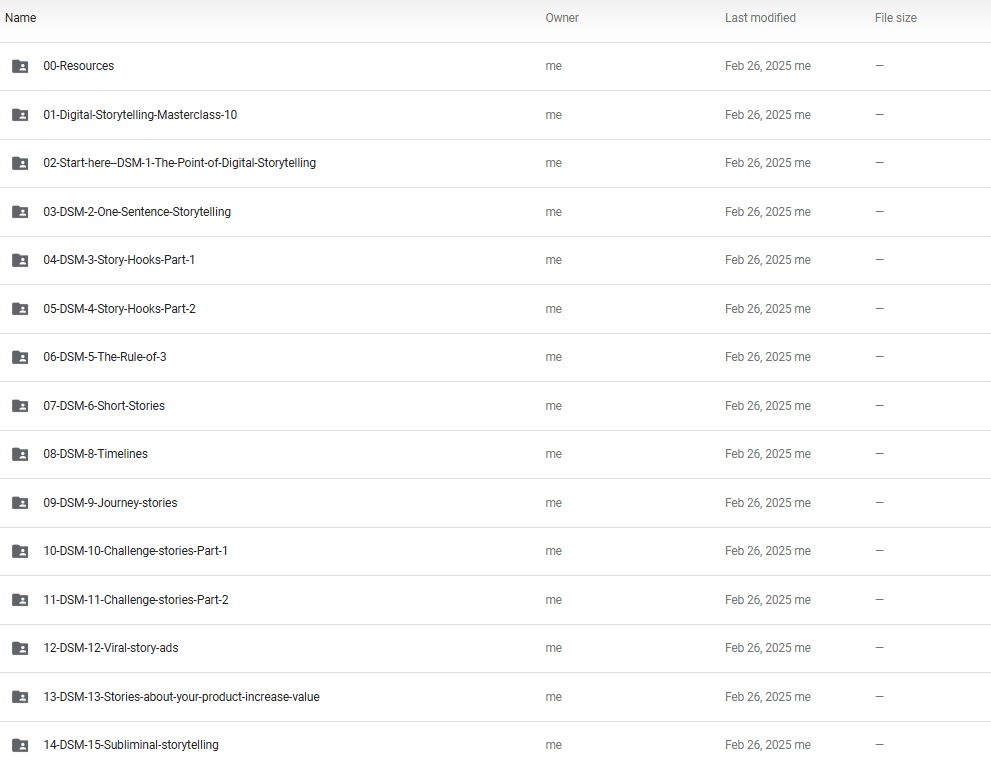Click the folder icon beside 06-DSM-5-The-Rule-of-3
Screen dimensions: 991x766
pyautogui.click(x=20, y=357)
